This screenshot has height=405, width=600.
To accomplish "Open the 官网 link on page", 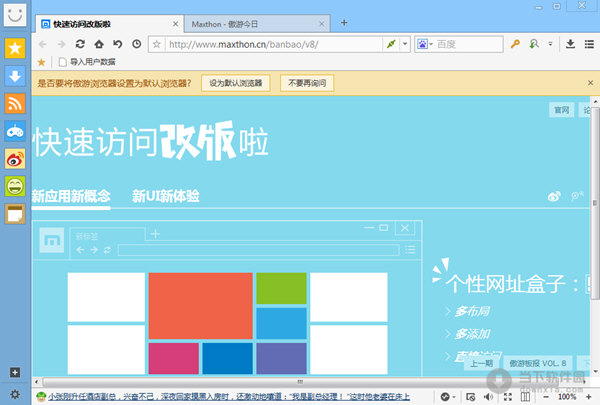I will tap(561, 110).
